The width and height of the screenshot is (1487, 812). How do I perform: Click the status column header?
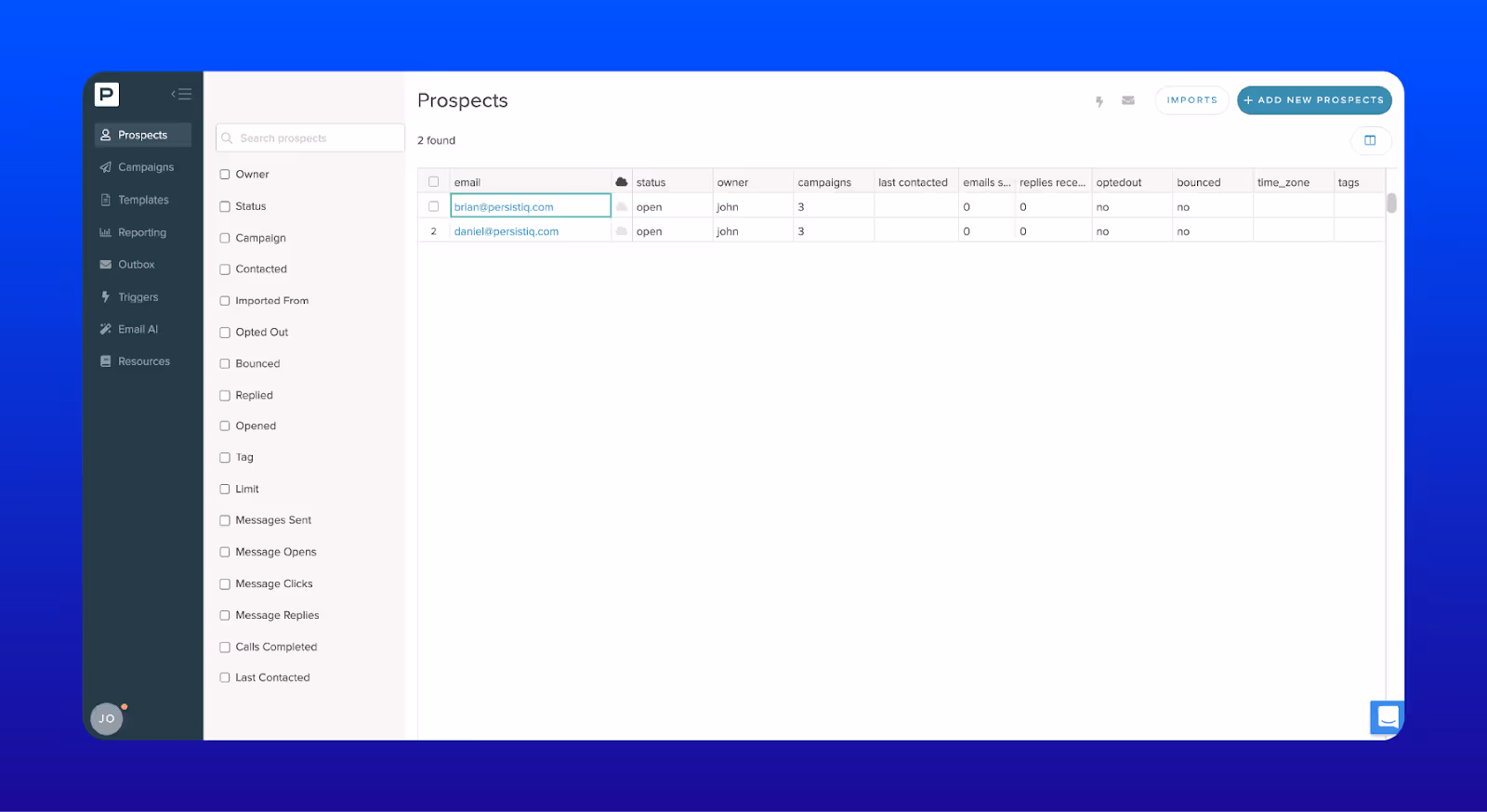click(x=673, y=182)
